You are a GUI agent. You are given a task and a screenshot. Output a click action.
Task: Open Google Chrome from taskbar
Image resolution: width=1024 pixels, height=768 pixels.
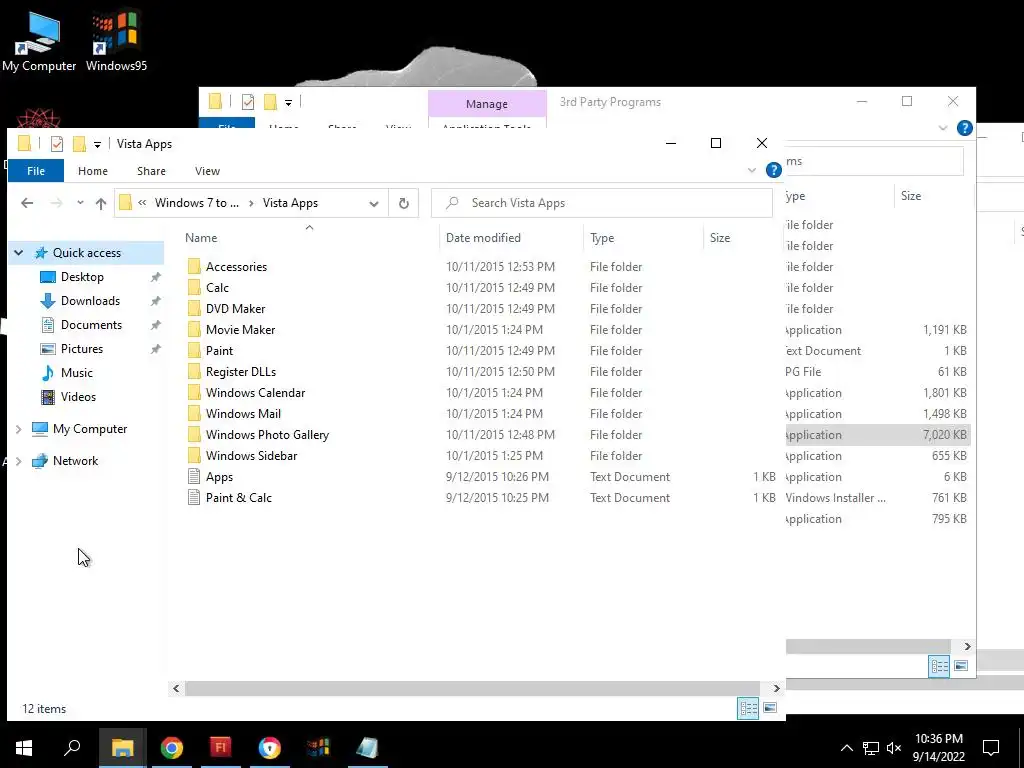[x=172, y=748]
